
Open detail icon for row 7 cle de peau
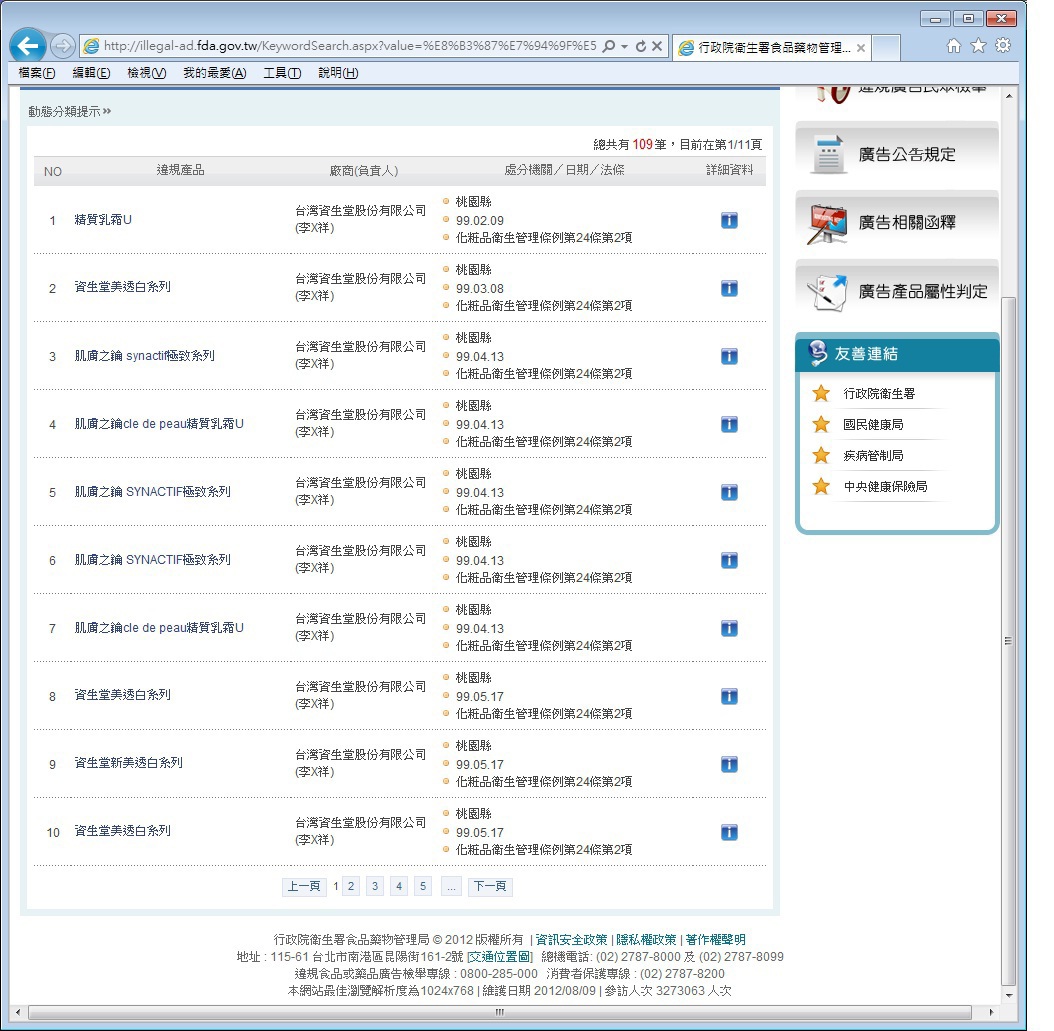tap(729, 628)
